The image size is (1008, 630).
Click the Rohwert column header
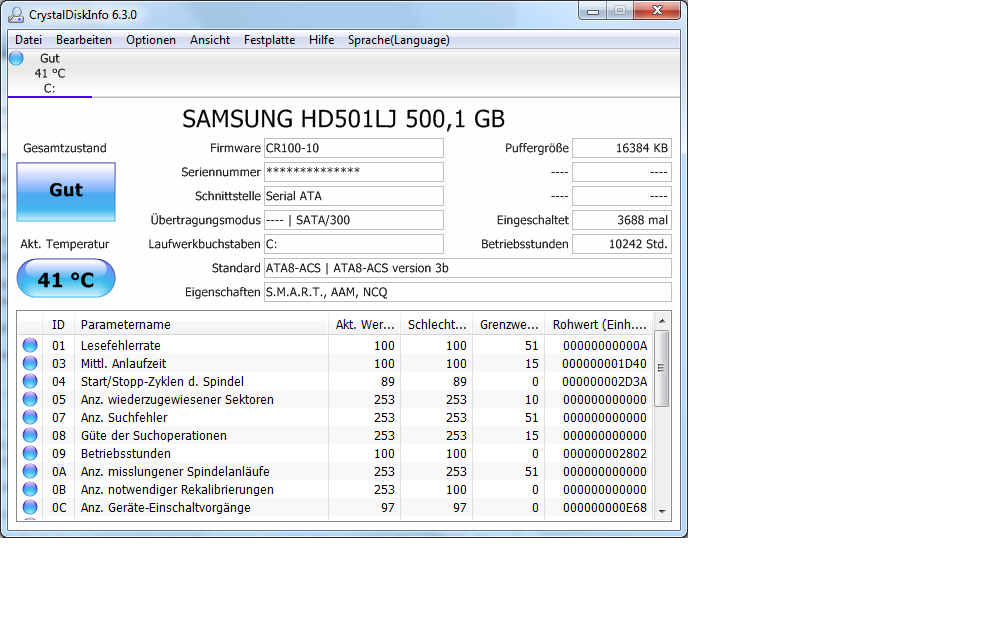pos(599,325)
